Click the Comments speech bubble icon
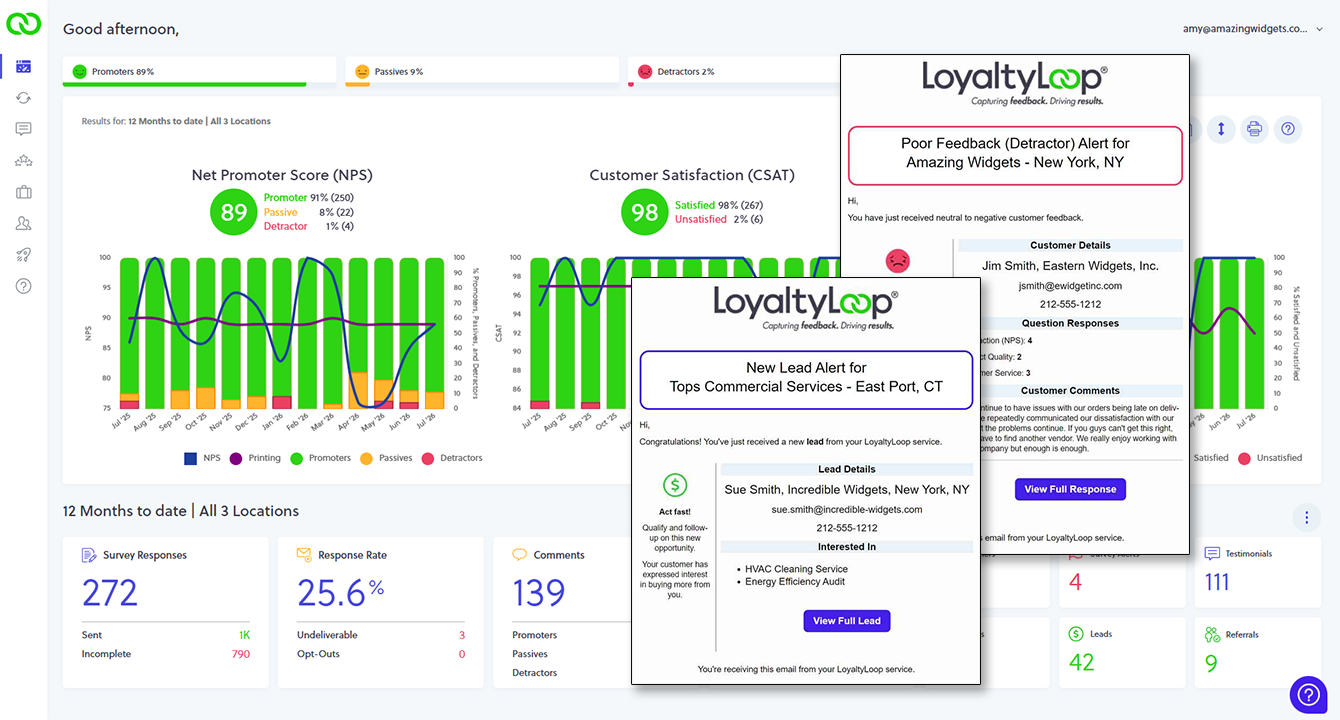The image size is (1340, 720). point(520,555)
